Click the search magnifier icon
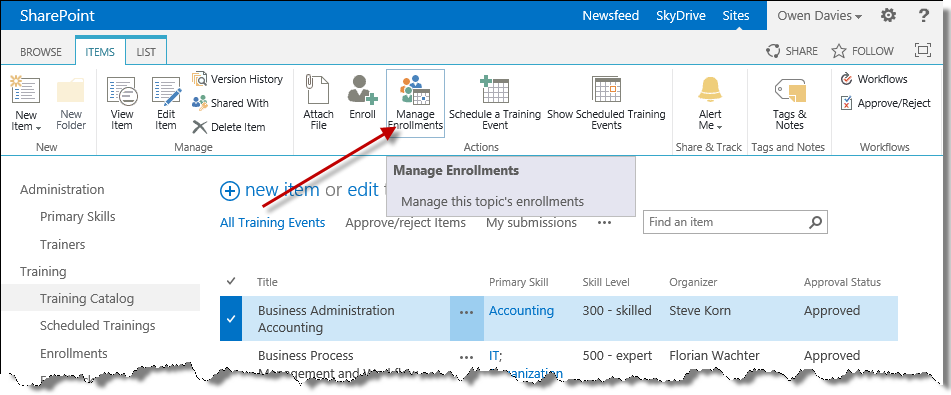This screenshot has height=395, width=951. (816, 222)
